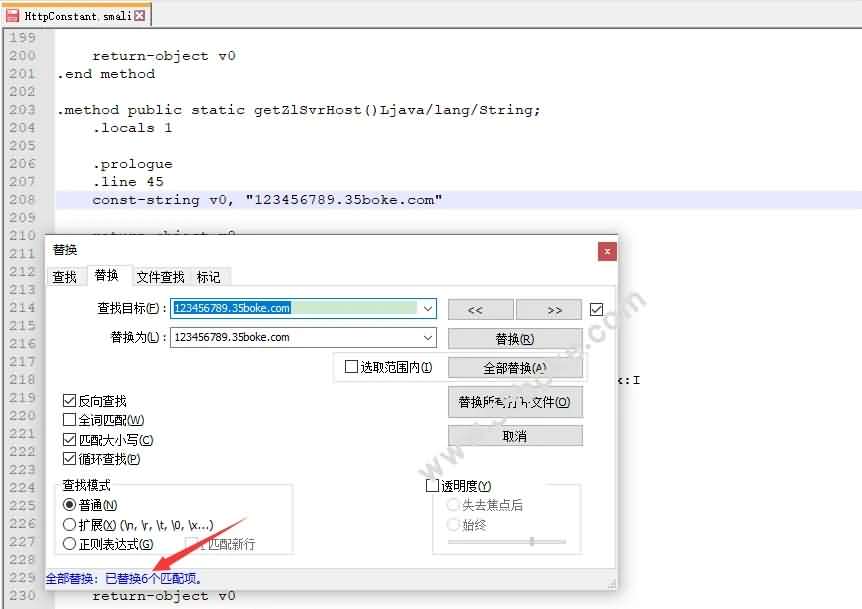Switch to the 标记 tab
The width and height of the screenshot is (862, 609).
click(x=209, y=277)
